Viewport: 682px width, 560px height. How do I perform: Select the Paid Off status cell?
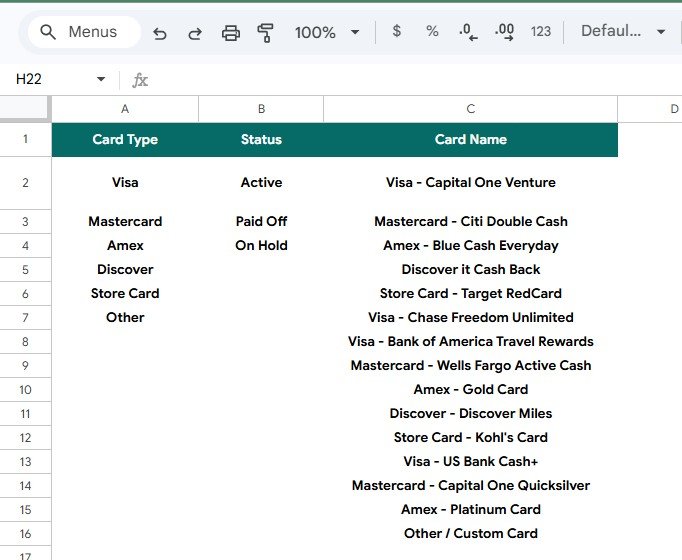coord(261,221)
